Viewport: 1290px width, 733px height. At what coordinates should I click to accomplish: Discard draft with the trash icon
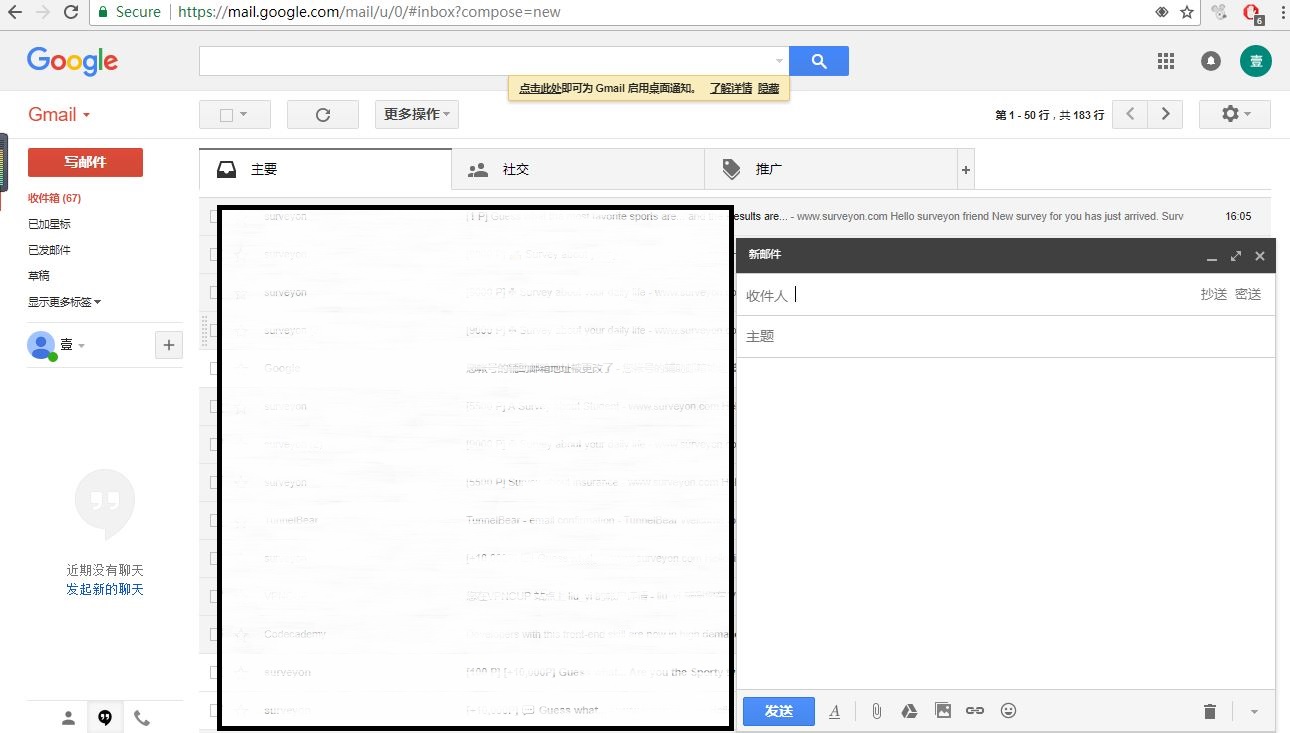tap(1210, 712)
